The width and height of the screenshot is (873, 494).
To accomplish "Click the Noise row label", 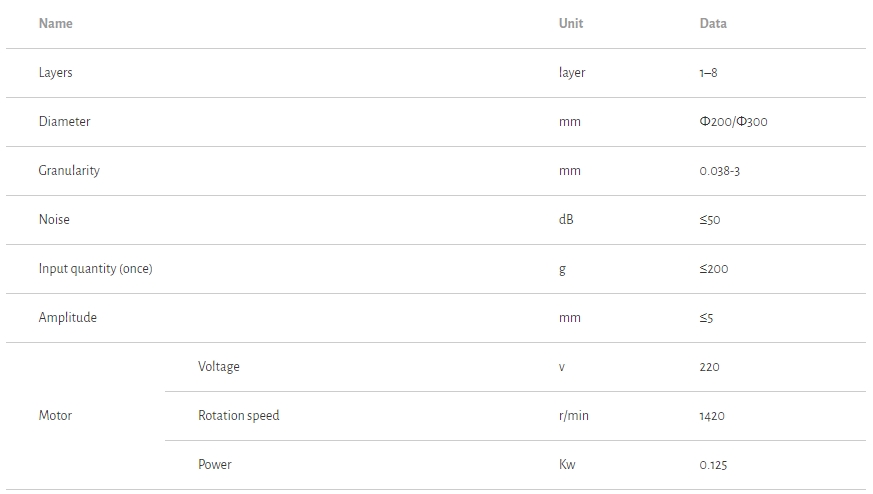I will coord(54,220).
